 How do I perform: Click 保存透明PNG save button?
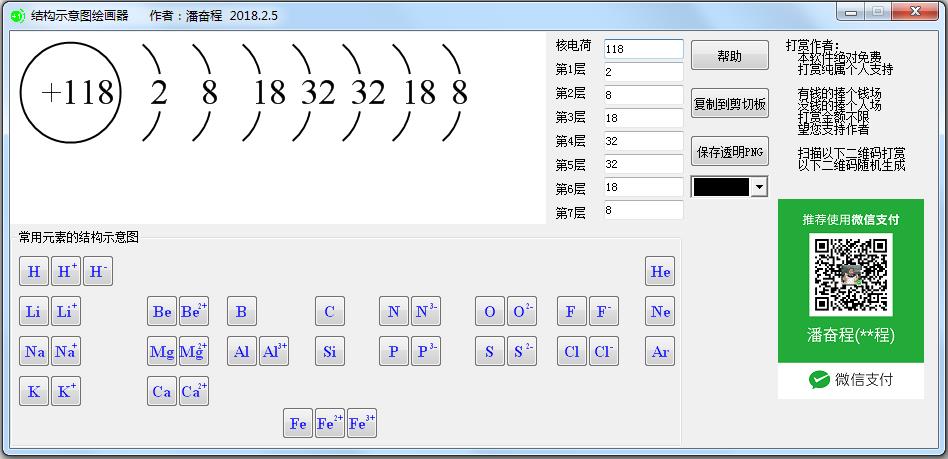730,151
